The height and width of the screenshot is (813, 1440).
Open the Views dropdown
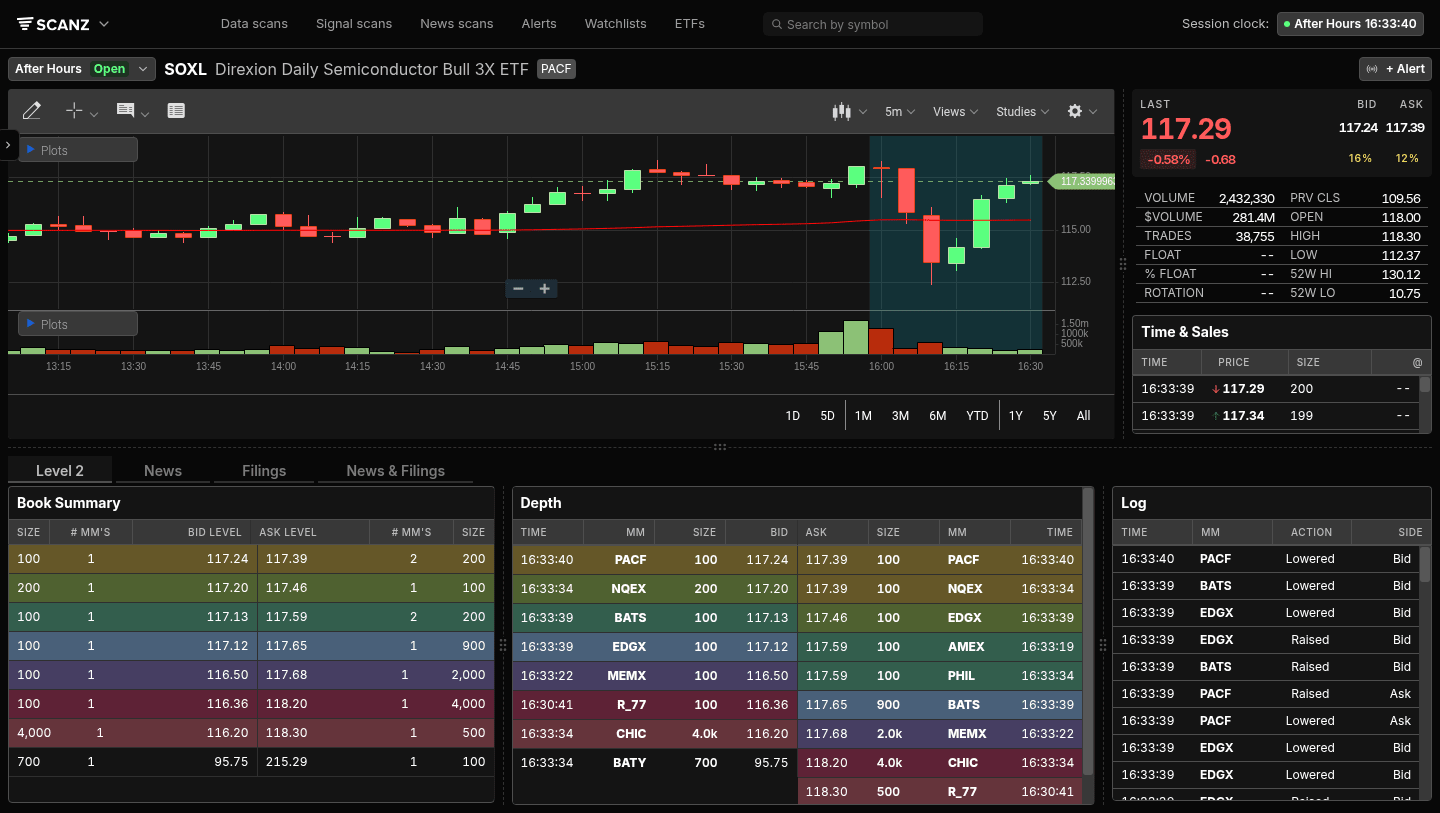click(x=955, y=112)
